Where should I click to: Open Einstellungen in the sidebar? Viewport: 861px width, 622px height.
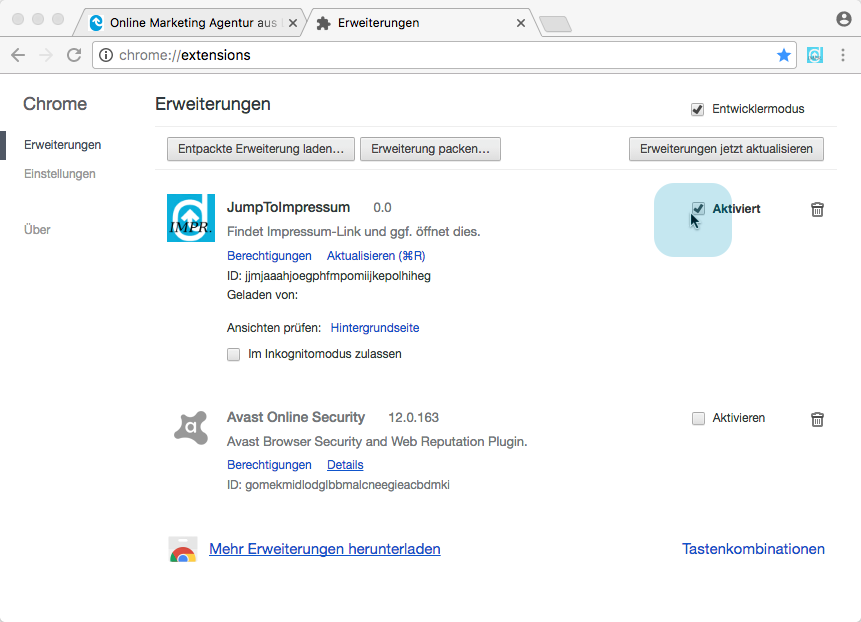click(60, 174)
